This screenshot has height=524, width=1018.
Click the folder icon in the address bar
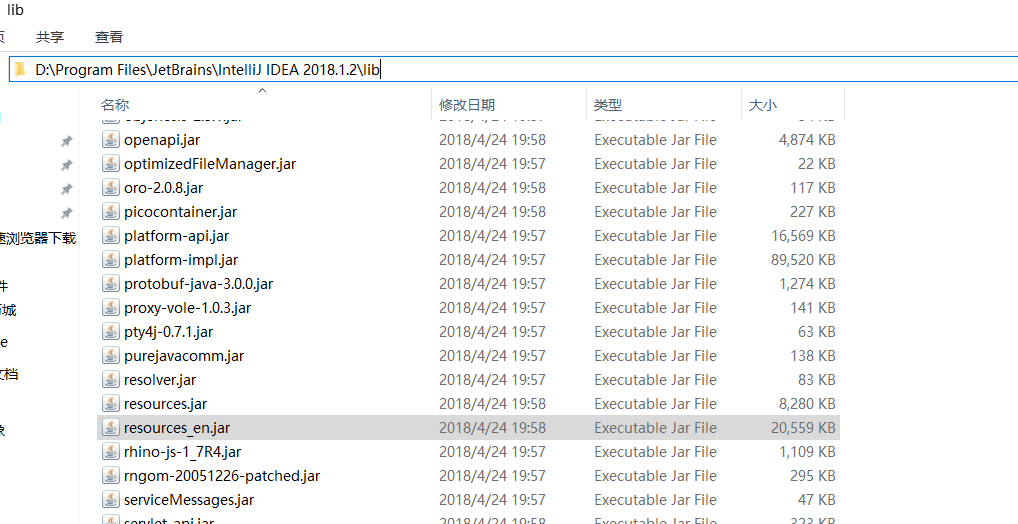coord(21,69)
